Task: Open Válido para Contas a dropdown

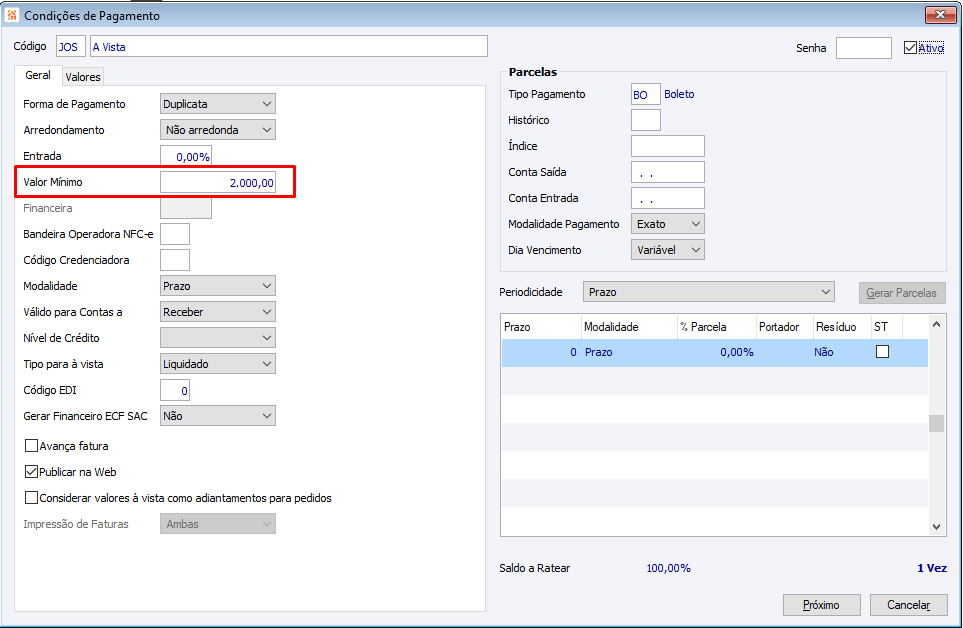Action: pos(217,312)
